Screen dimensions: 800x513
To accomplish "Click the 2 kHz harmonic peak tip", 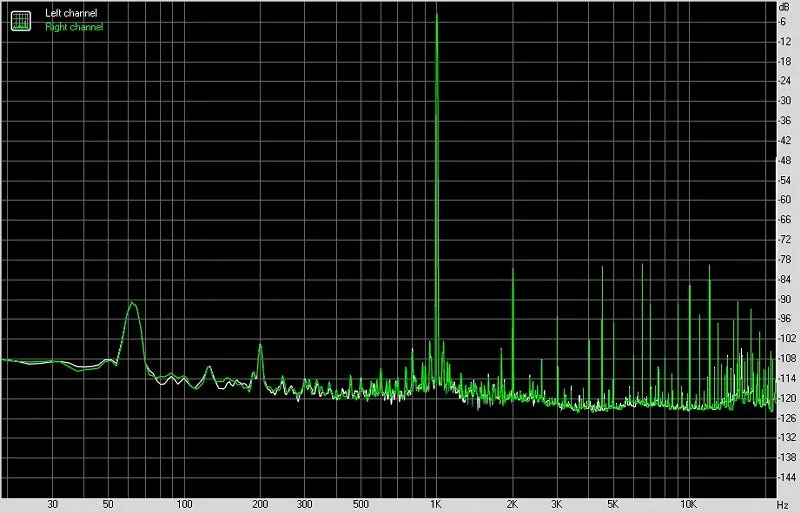I will [x=513, y=269].
